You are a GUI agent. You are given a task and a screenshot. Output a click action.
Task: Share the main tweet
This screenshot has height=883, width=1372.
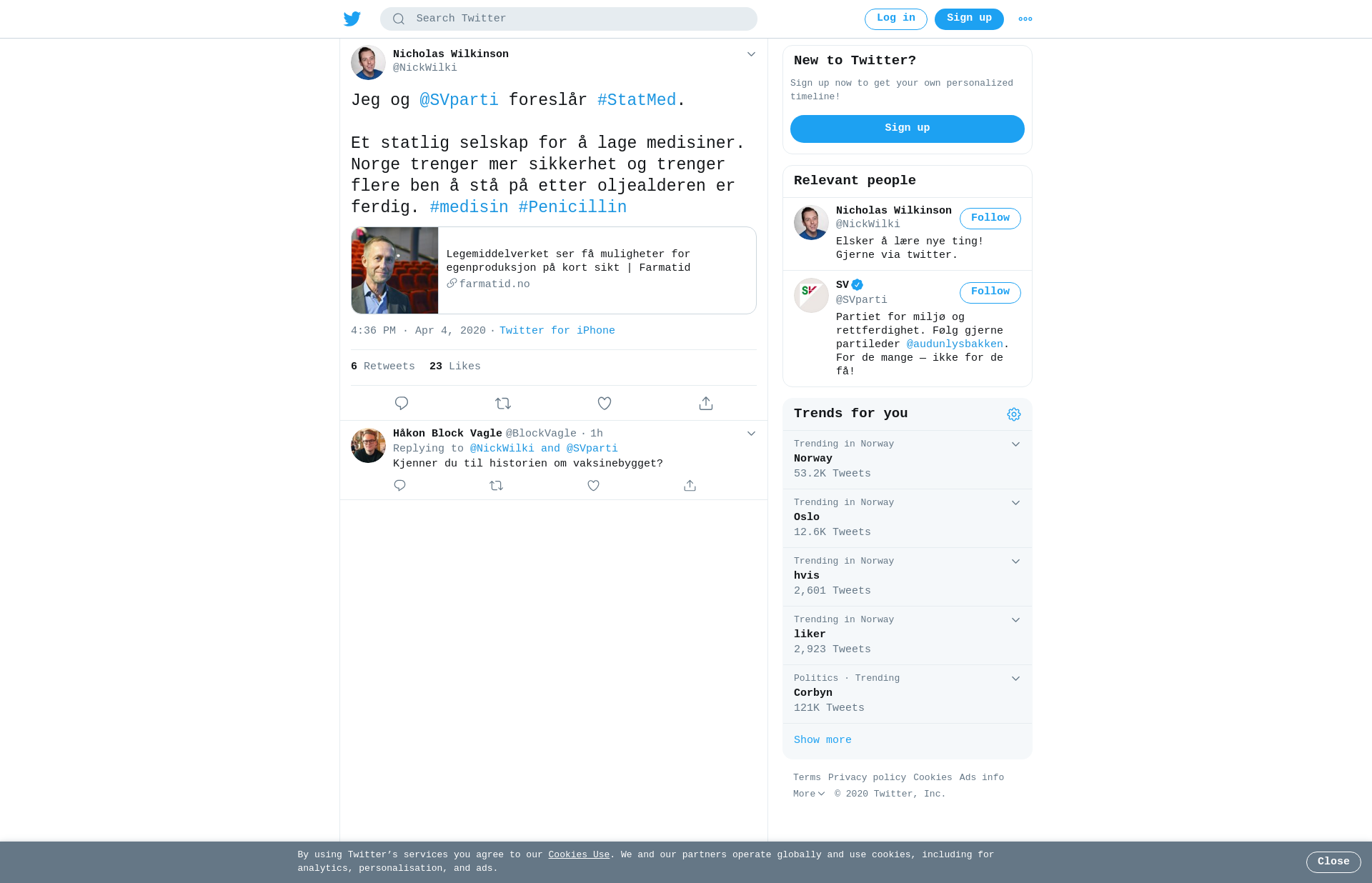(x=706, y=404)
